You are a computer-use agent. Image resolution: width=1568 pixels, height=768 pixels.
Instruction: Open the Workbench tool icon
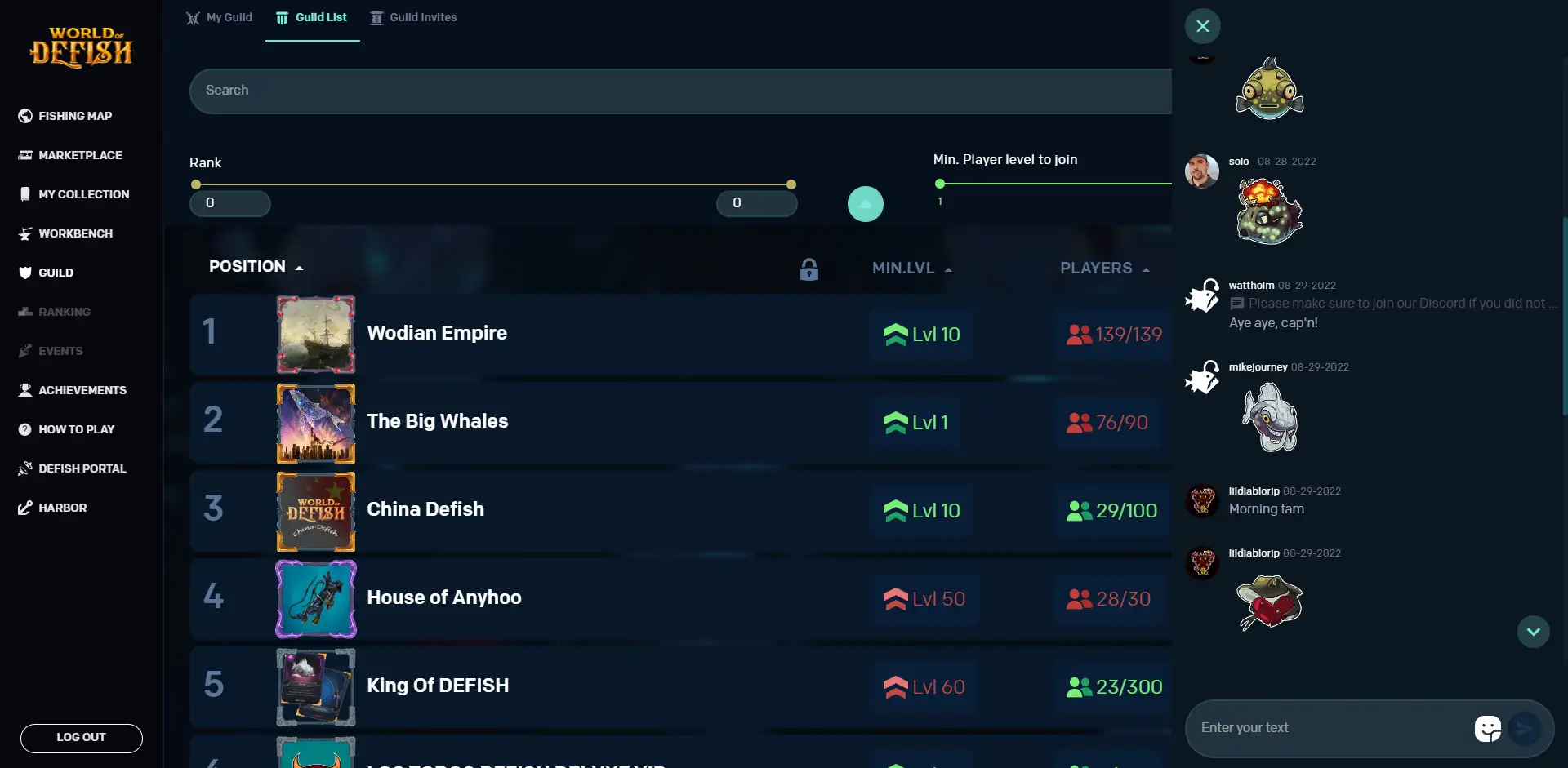(x=25, y=233)
